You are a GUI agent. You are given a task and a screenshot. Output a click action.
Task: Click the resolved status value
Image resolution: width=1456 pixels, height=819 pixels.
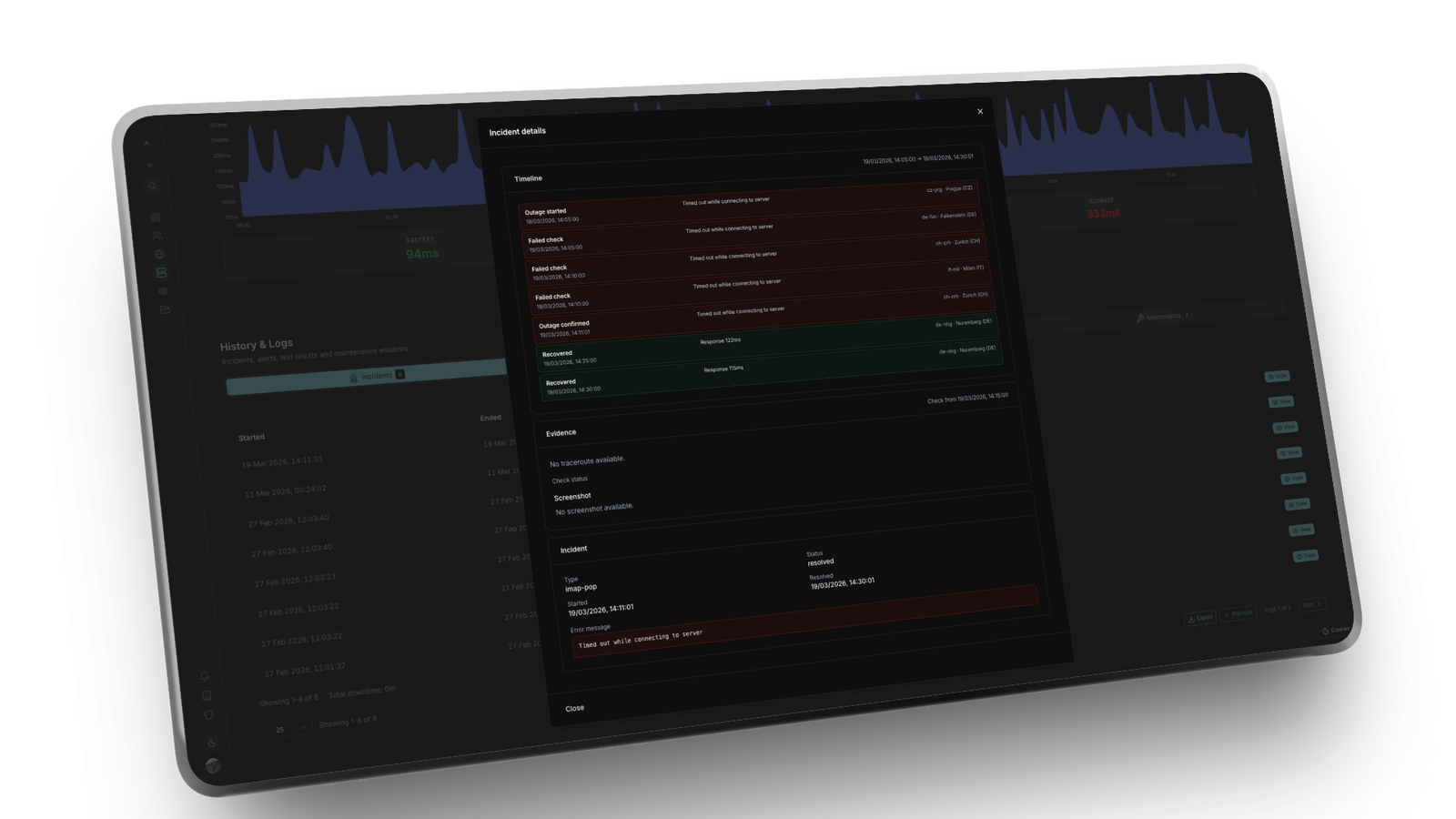tap(820, 561)
